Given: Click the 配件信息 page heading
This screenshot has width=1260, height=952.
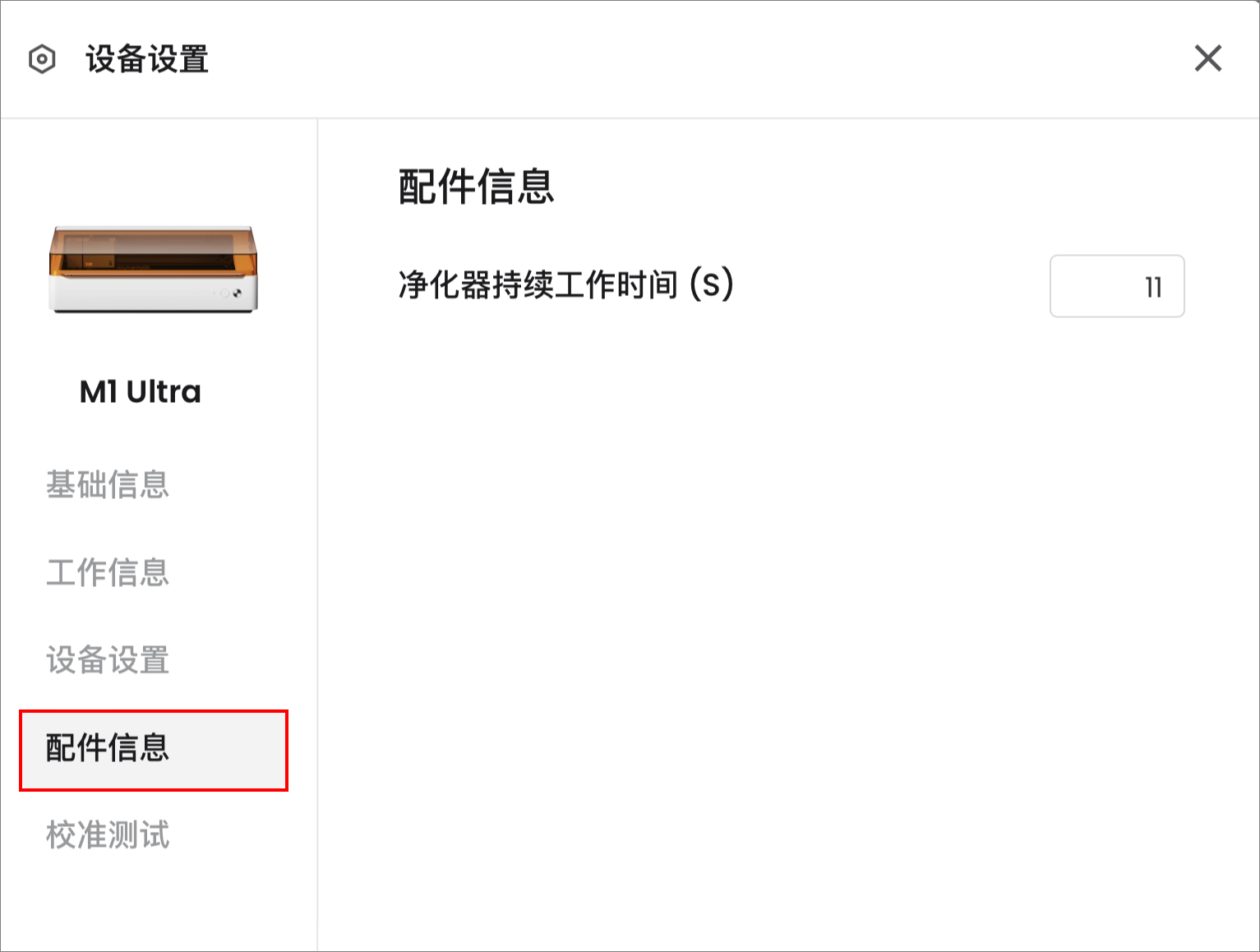Looking at the screenshot, I should [x=477, y=187].
